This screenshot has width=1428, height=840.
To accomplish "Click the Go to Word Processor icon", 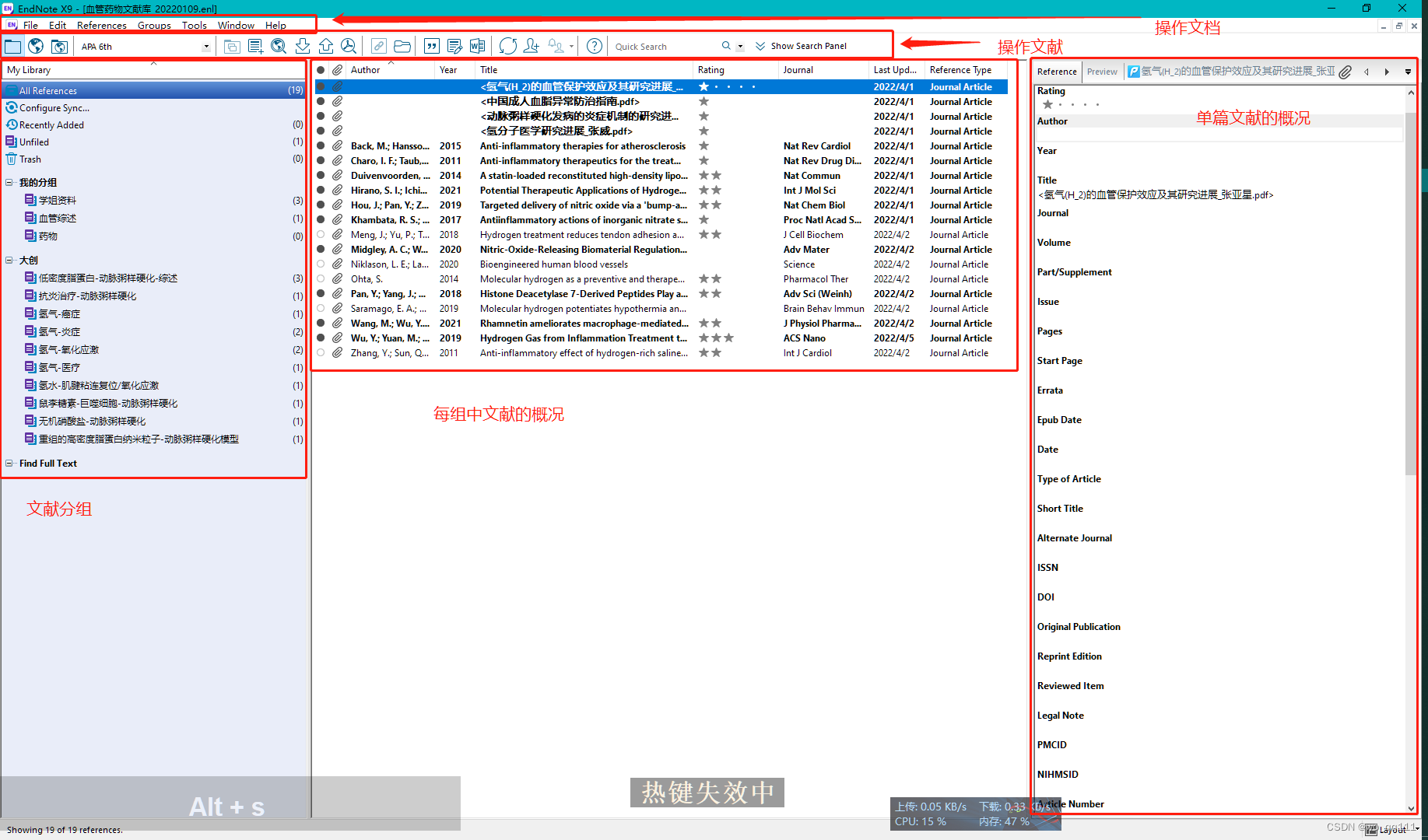I will click(x=477, y=46).
